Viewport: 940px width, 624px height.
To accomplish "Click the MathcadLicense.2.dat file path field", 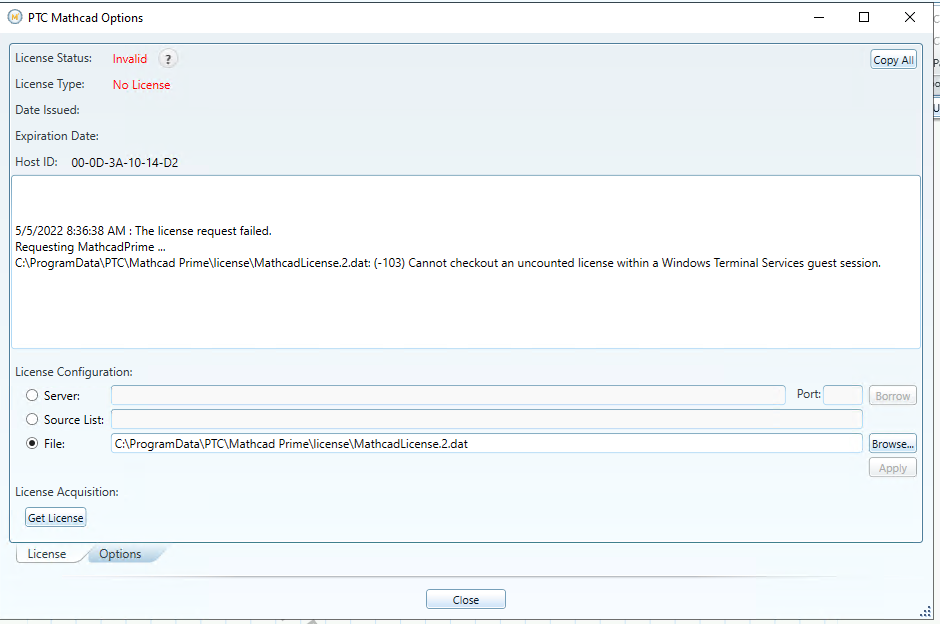I will [x=487, y=443].
